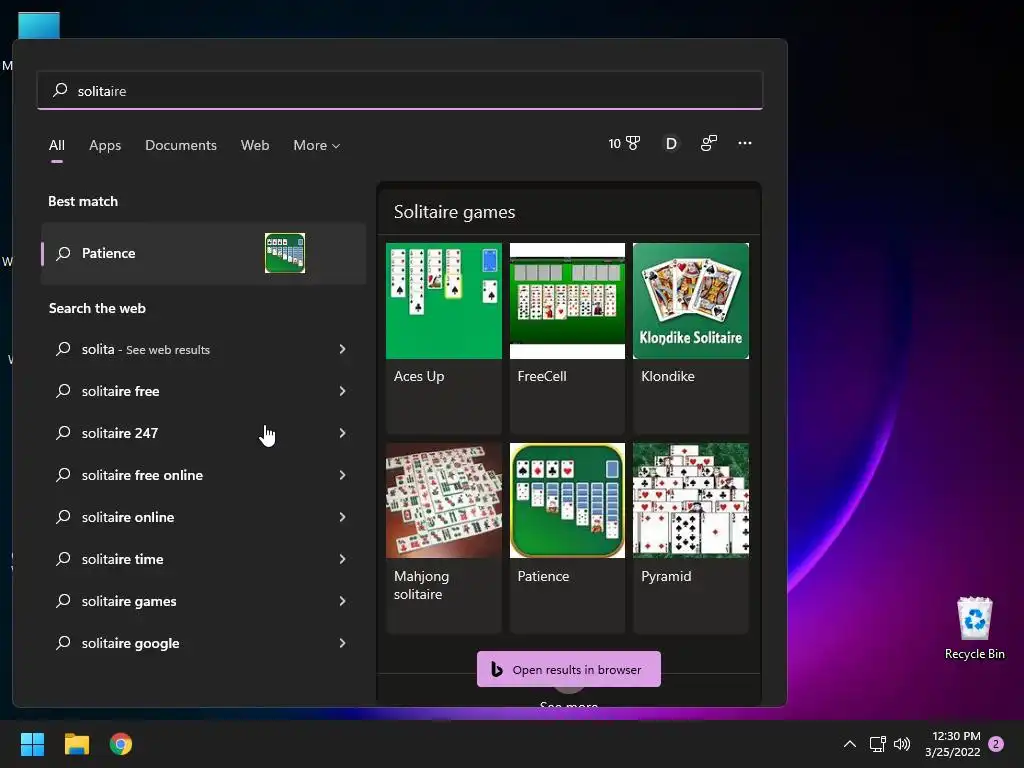1024x768 pixels.
Task: Click the volume speaker tray icon
Action: coord(902,744)
